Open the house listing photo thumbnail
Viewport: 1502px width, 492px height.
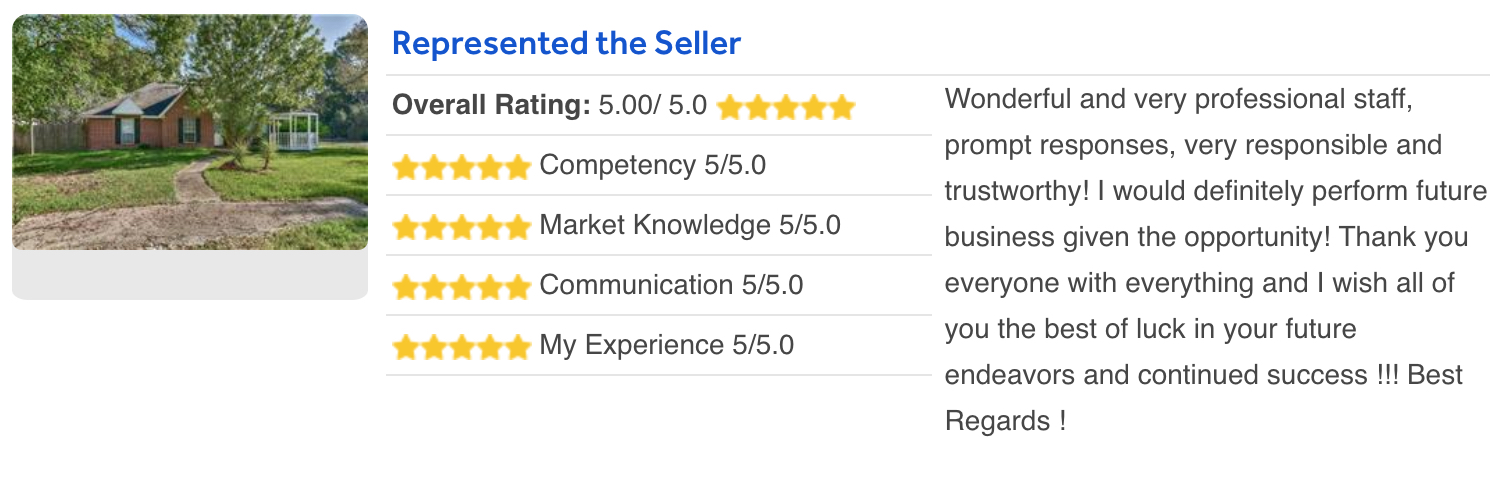click(x=190, y=132)
